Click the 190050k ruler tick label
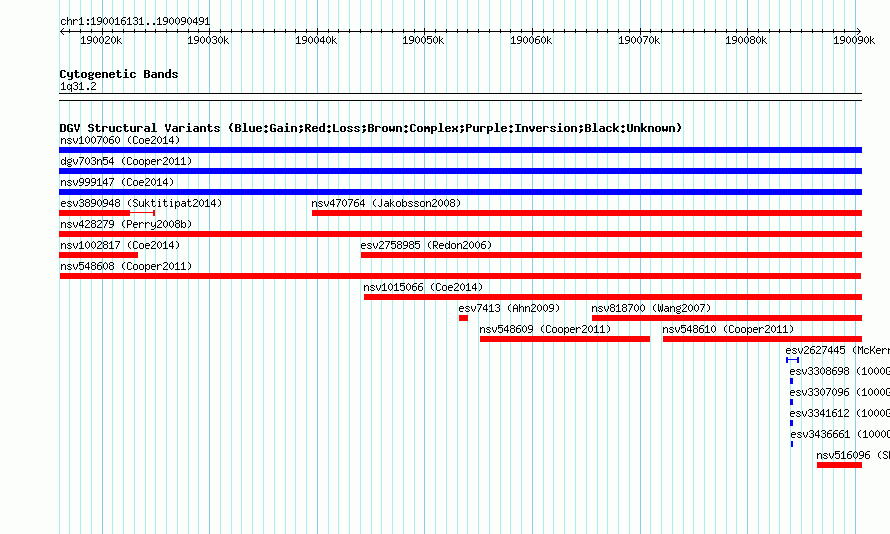This screenshot has height=534, width=890. (423, 40)
